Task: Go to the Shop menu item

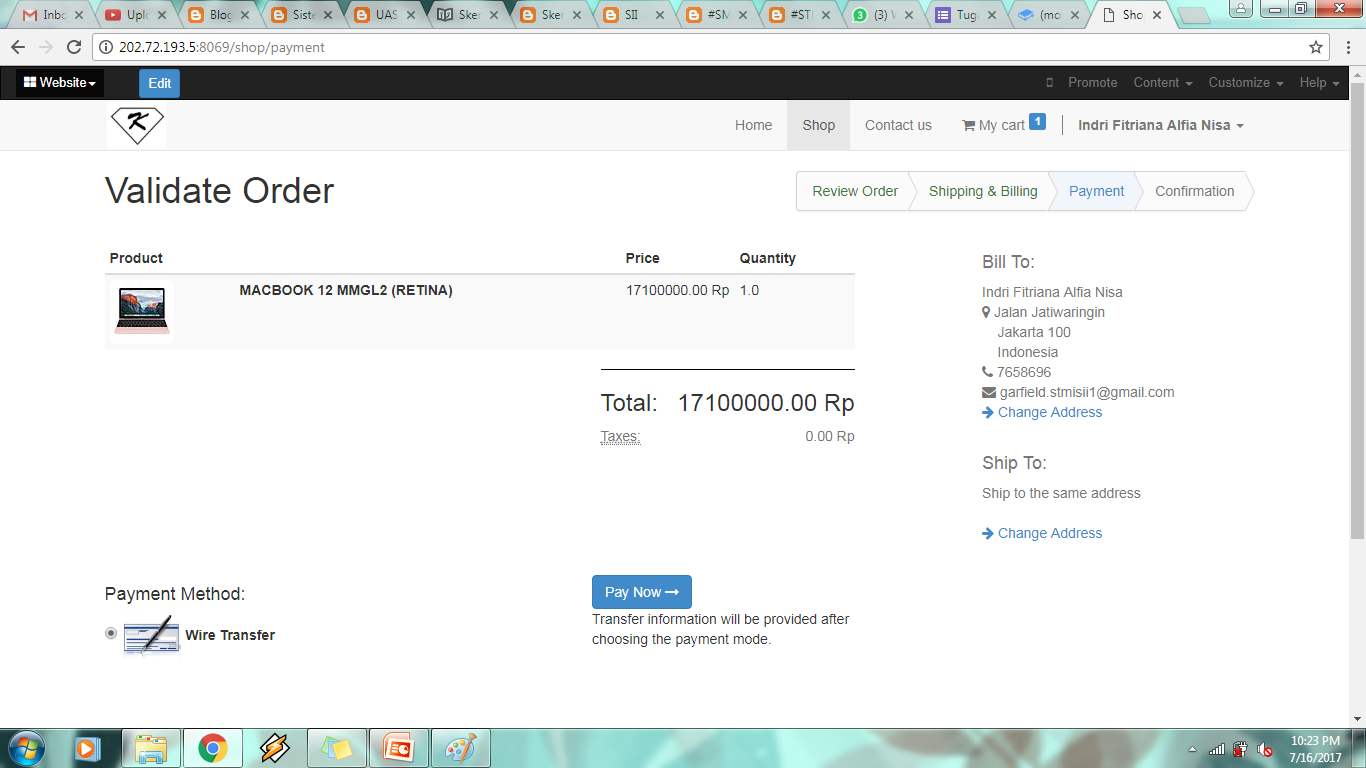Action: coord(818,126)
